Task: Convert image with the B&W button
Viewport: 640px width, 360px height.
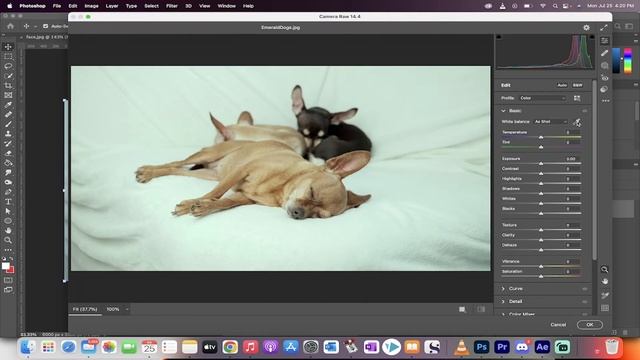Action: tap(578, 85)
